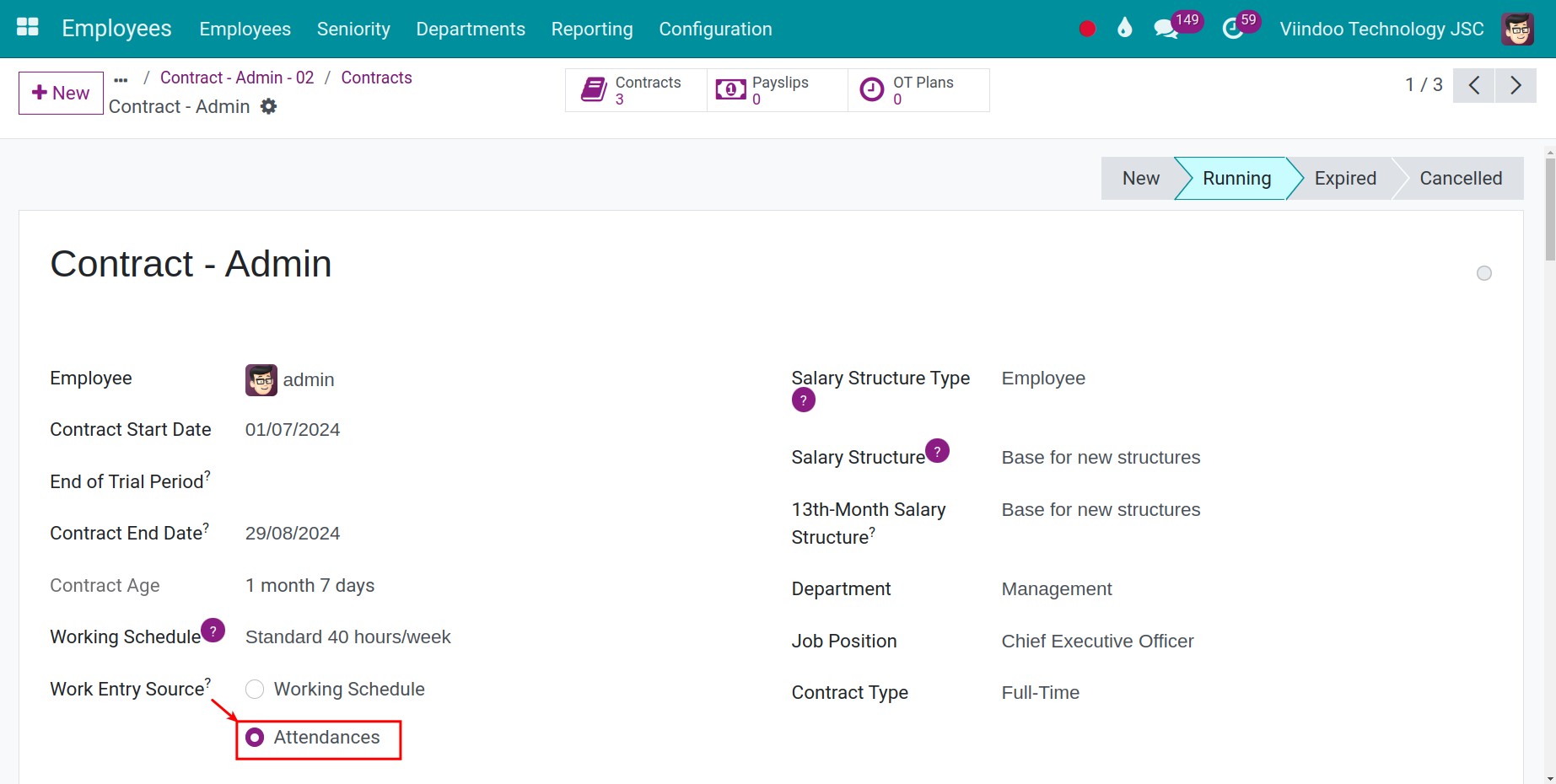
Task: Open the apps grid home menu
Action: click(x=28, y=28)
